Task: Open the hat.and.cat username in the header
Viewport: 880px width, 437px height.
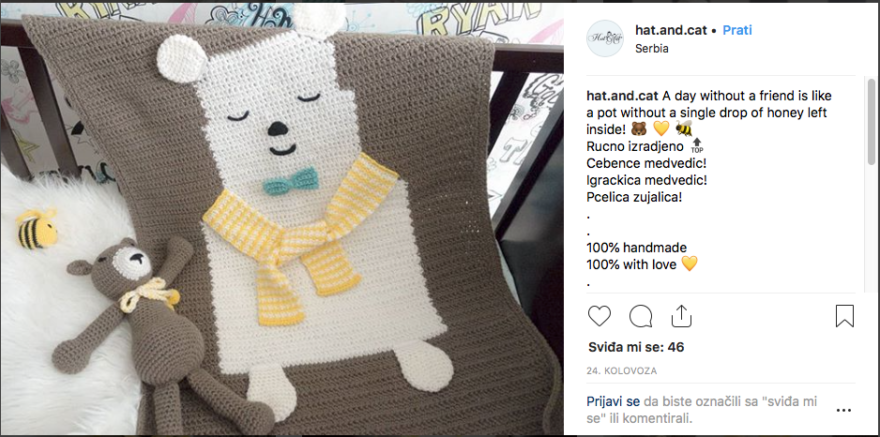Action: (671, 30)
